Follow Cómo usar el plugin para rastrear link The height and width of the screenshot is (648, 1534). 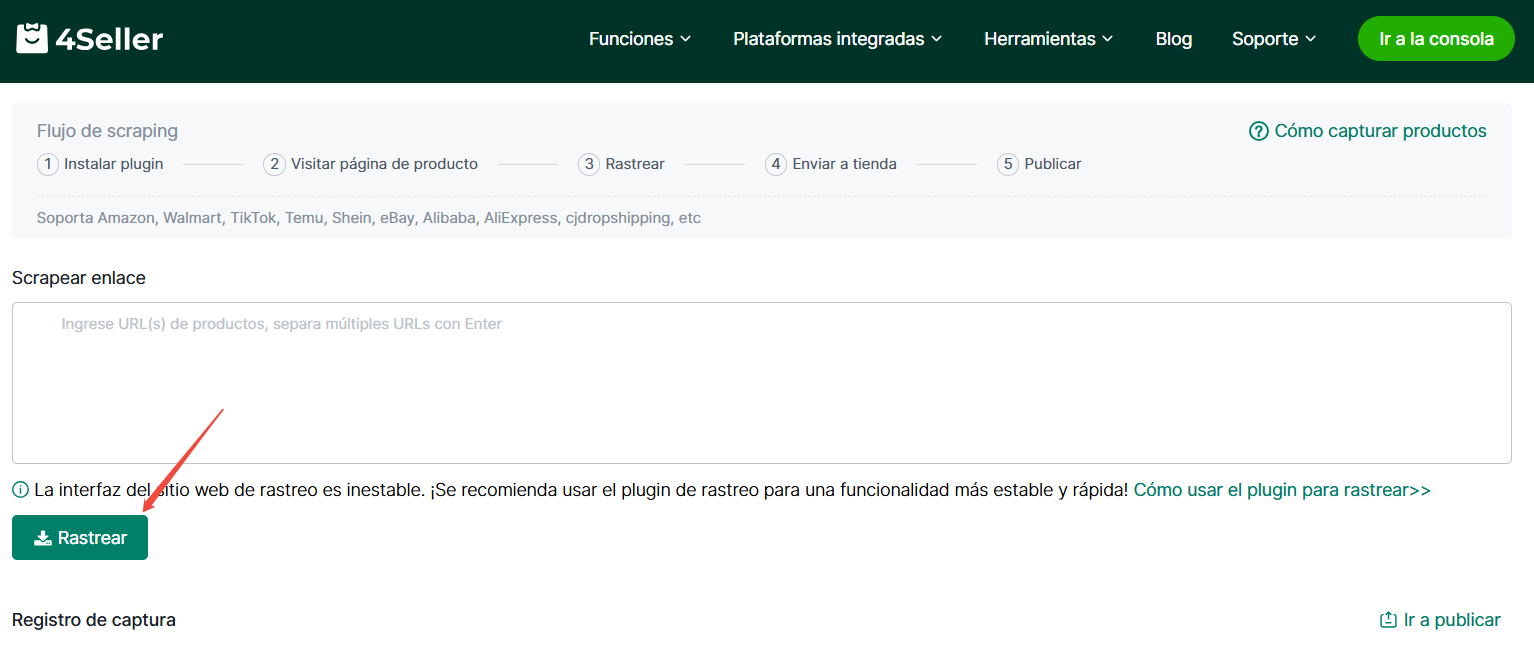click(x=1282, y=490)
